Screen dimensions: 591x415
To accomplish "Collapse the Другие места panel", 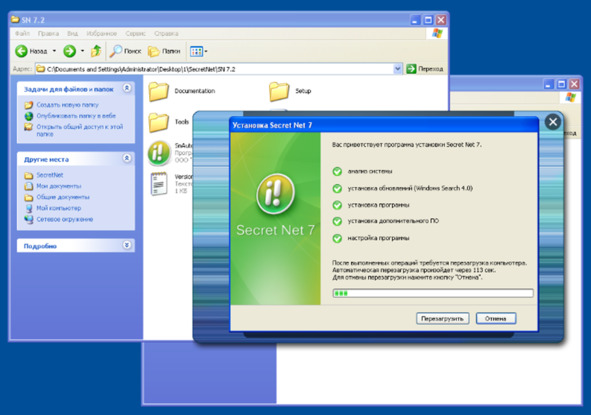I will pos(127,158).
